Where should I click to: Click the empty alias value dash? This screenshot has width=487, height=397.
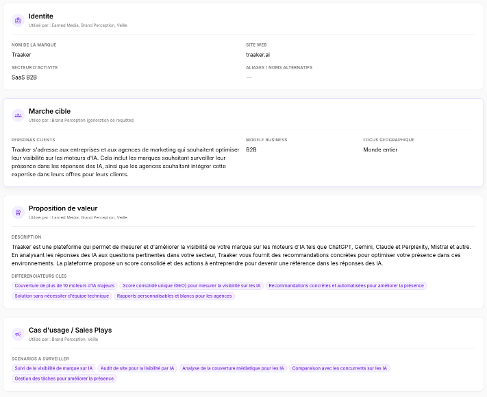pyautogui.click(x=249, y=77)
